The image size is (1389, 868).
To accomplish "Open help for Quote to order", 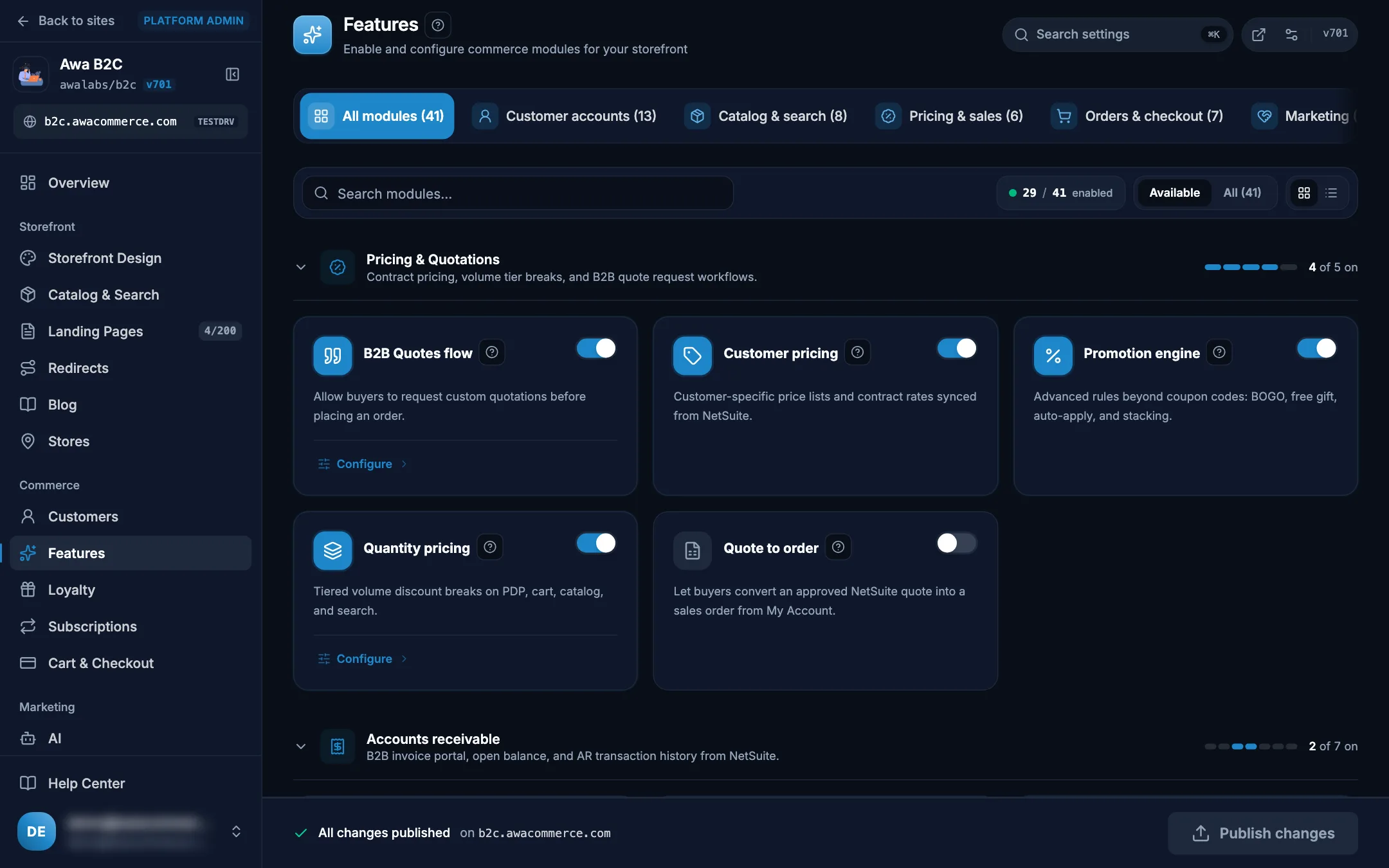I will pyautogui.click(x=838, y=547).
